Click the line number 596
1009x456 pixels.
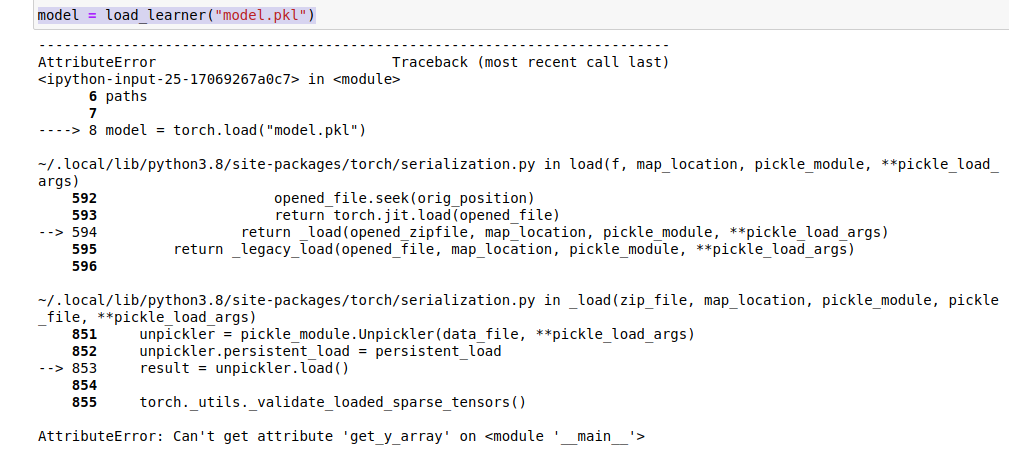click(84, 266)
